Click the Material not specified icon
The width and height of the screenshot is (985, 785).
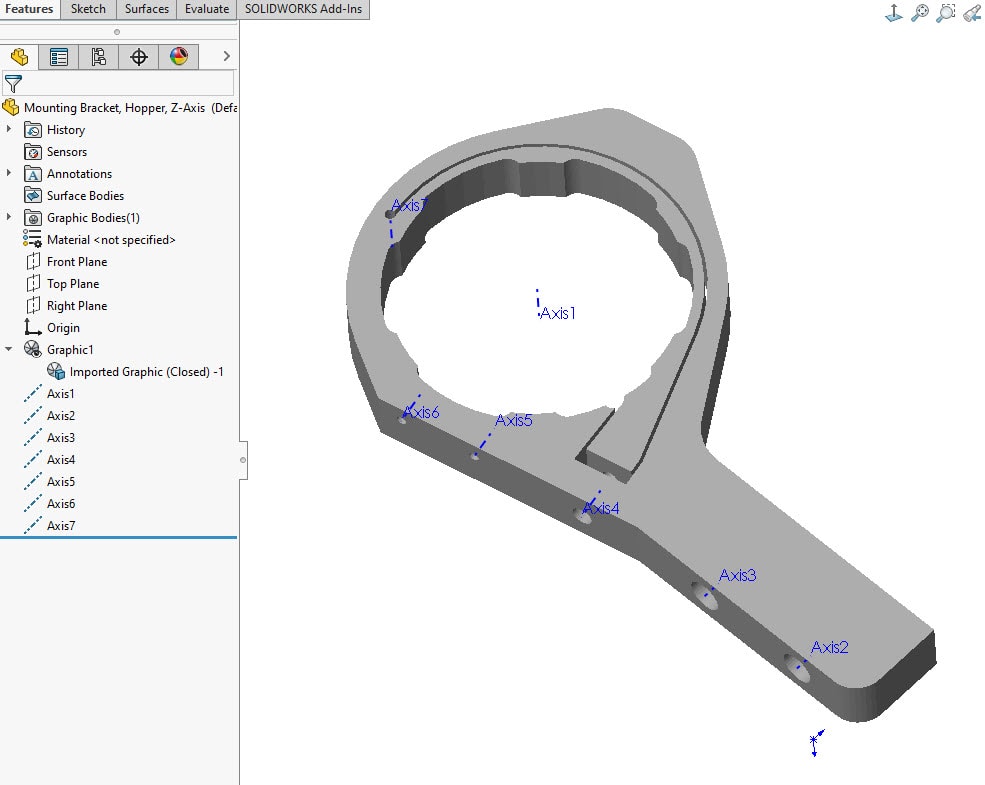click(33, 239)
